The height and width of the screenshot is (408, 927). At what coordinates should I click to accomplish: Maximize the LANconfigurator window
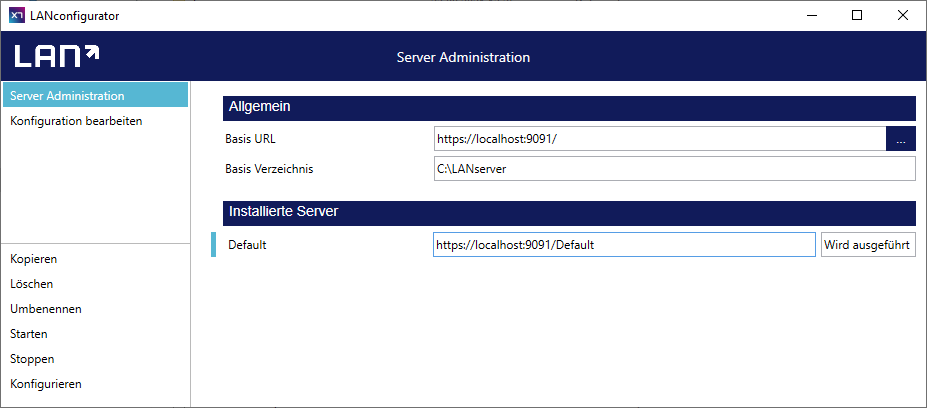(857, 15)
